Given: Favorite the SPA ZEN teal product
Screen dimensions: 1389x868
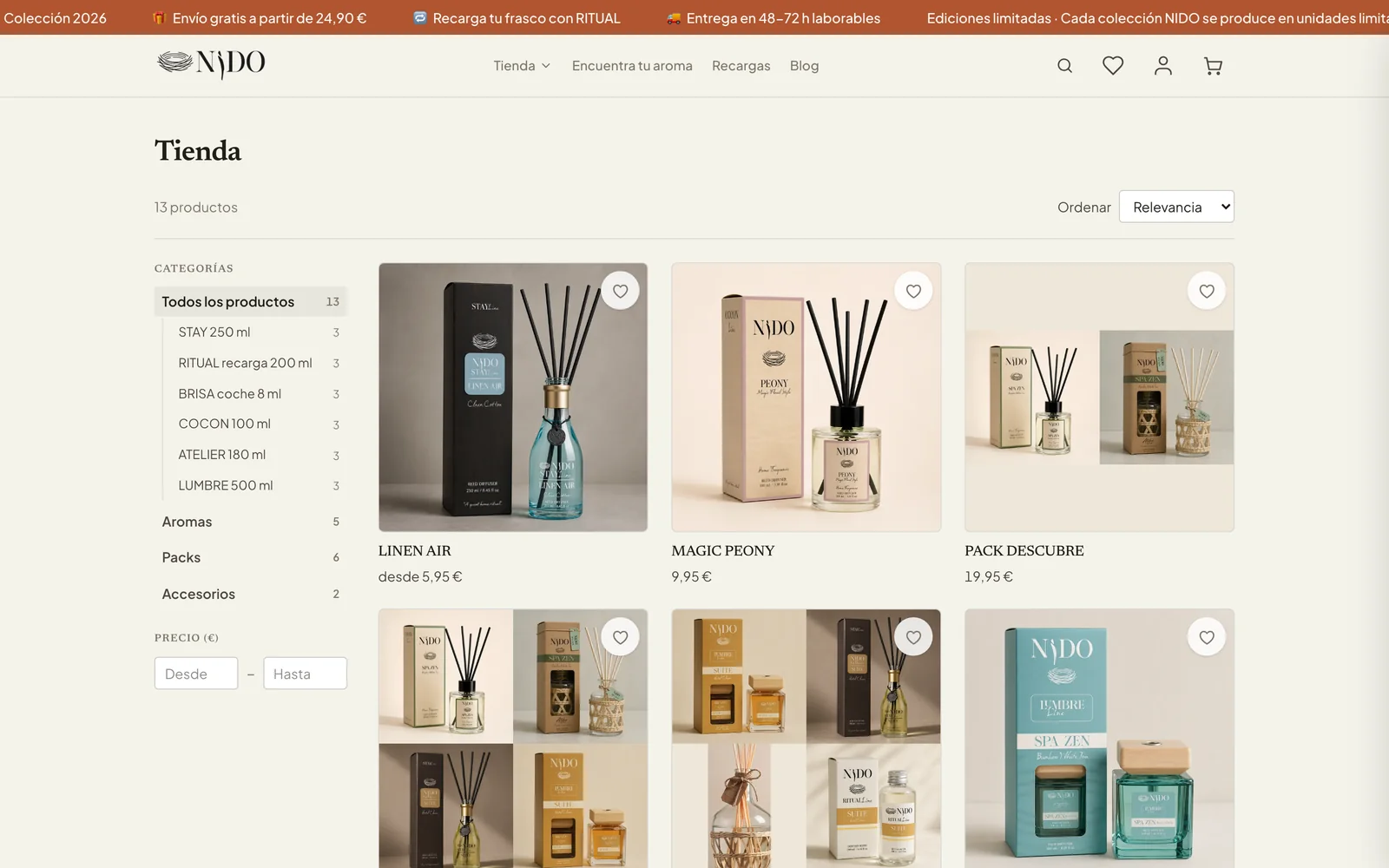Looking at the screenshot, I should pyautogui.click(x=1207, y=637).
